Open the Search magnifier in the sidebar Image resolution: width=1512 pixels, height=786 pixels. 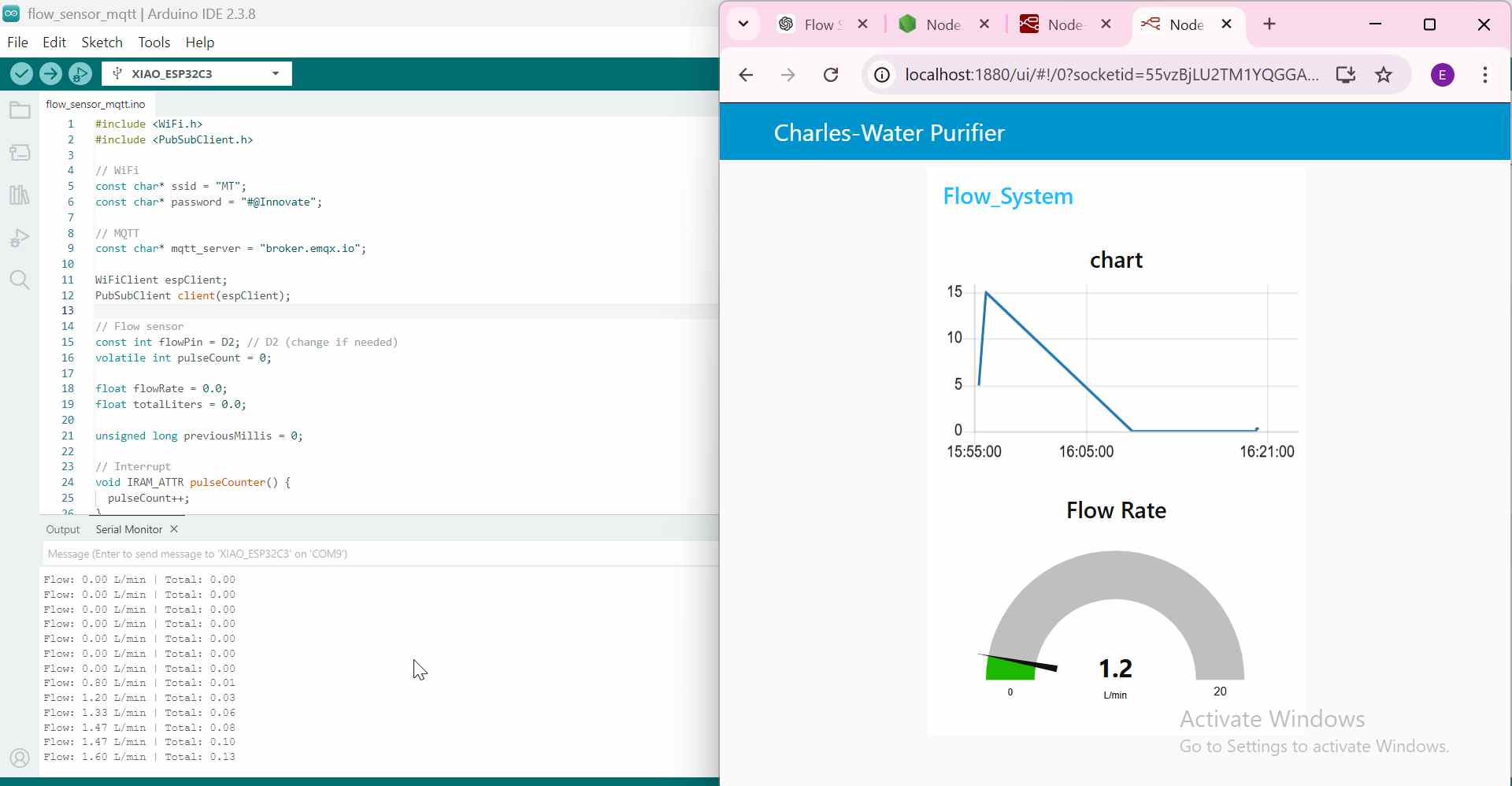[20, 280]
